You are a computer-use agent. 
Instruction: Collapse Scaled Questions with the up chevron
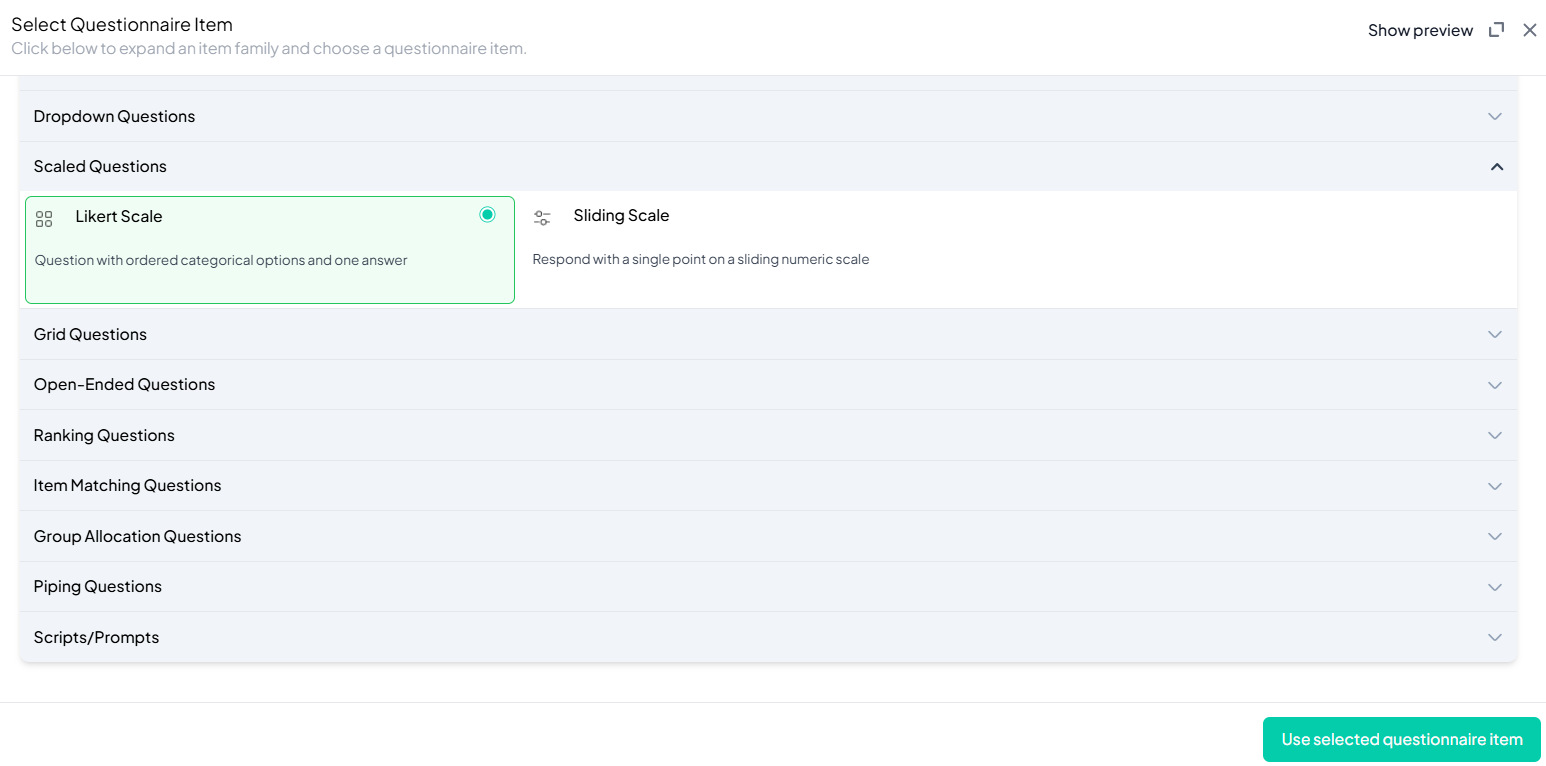1496,167
